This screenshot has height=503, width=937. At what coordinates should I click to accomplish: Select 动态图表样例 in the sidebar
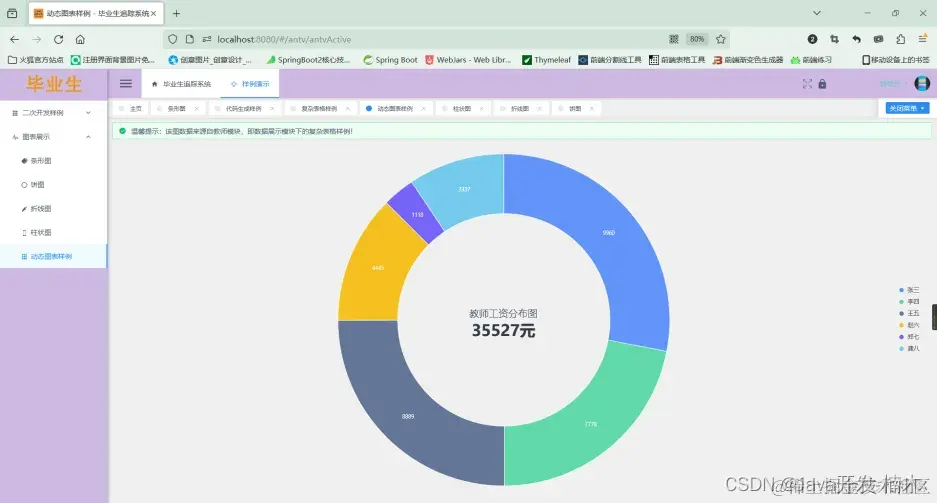54,256
